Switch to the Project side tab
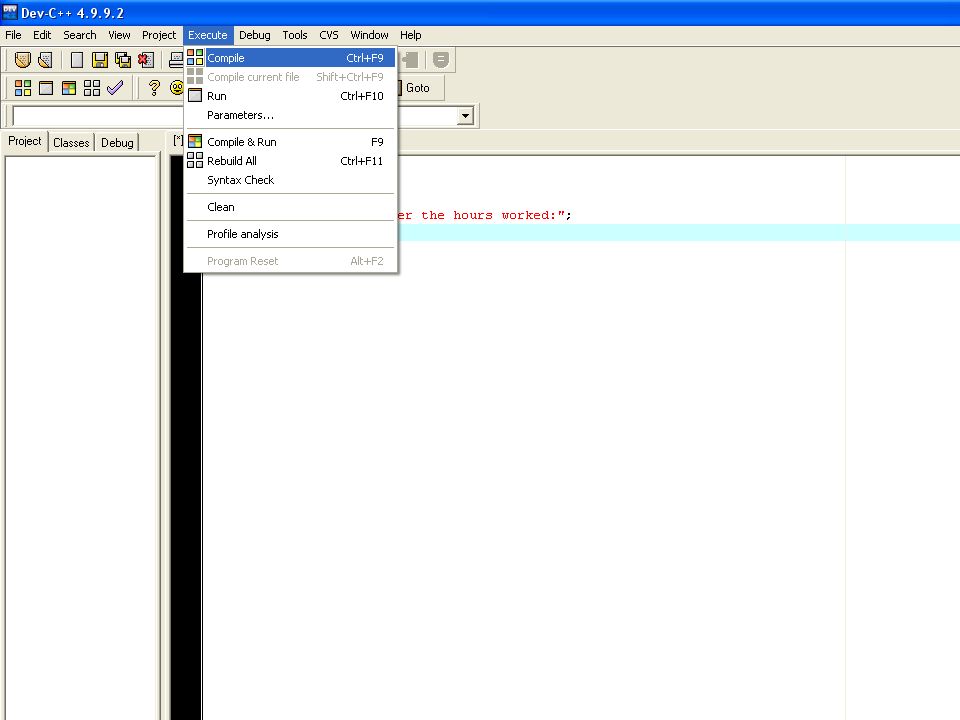 24,141
